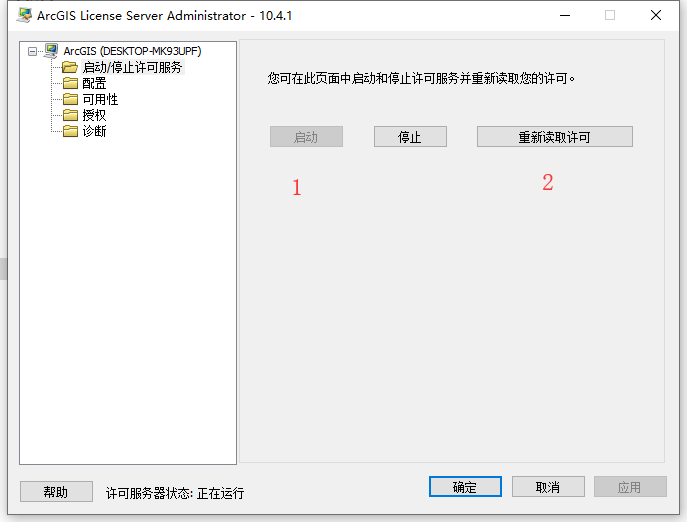
Task: Click the 重新读取许可 button
Action: click(x=555, y=137)
